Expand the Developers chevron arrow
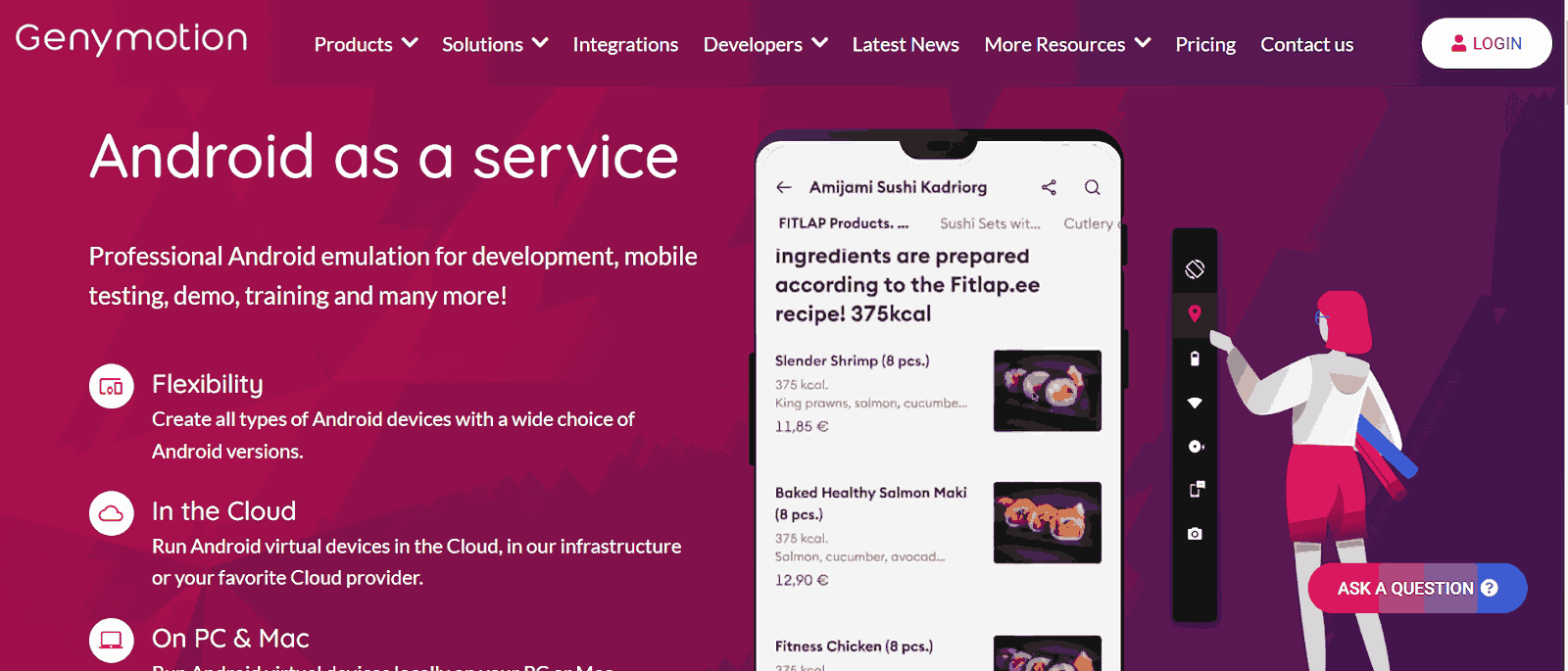 pyautogui.click(x=820, y=43)
